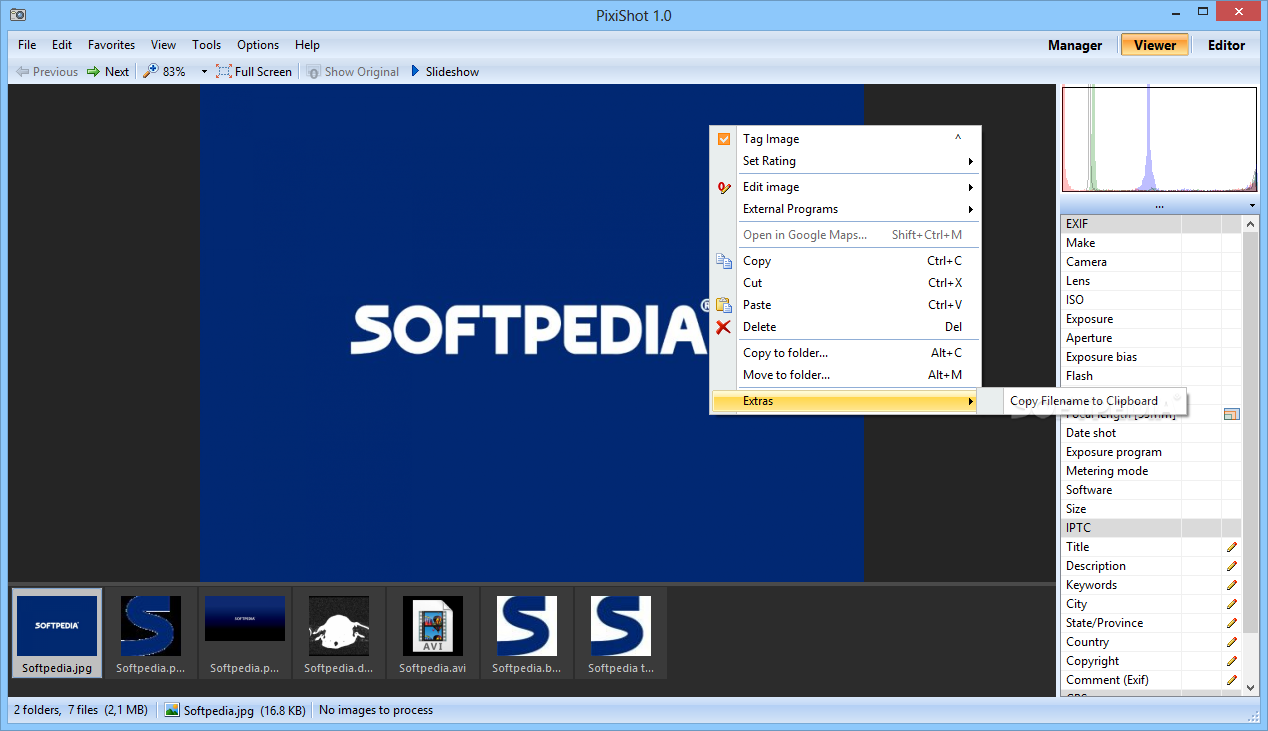Open the File menu
Image resolution: width=1268 pixels, height=731 pixels.
(x=27, y=45)
